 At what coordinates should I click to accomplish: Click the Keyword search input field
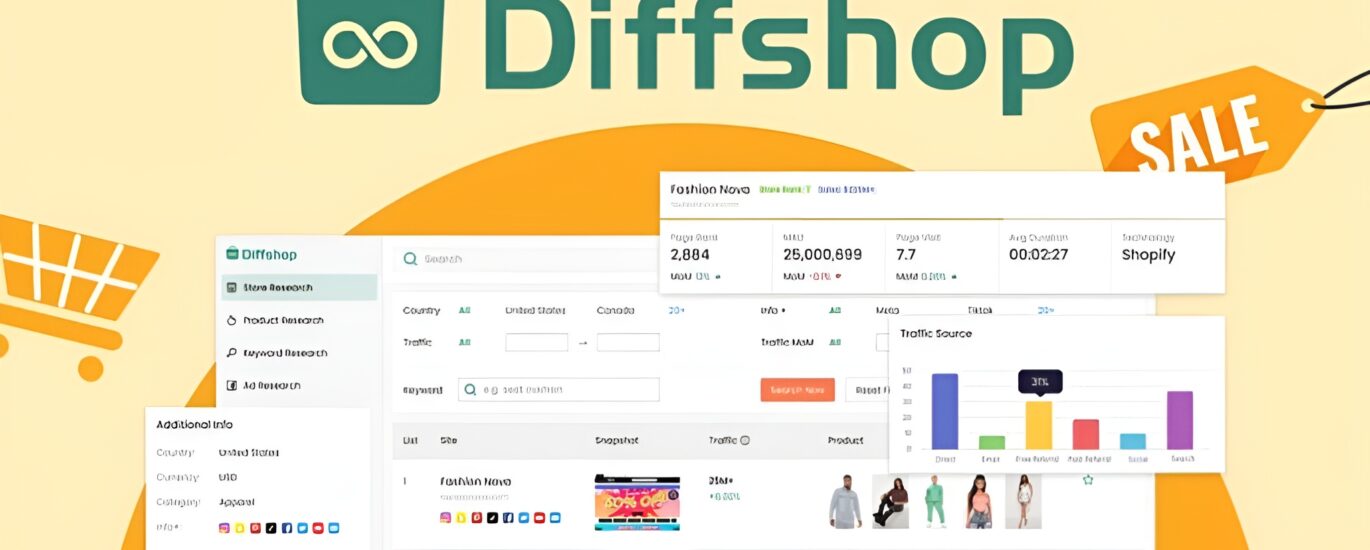coord(559,390)
